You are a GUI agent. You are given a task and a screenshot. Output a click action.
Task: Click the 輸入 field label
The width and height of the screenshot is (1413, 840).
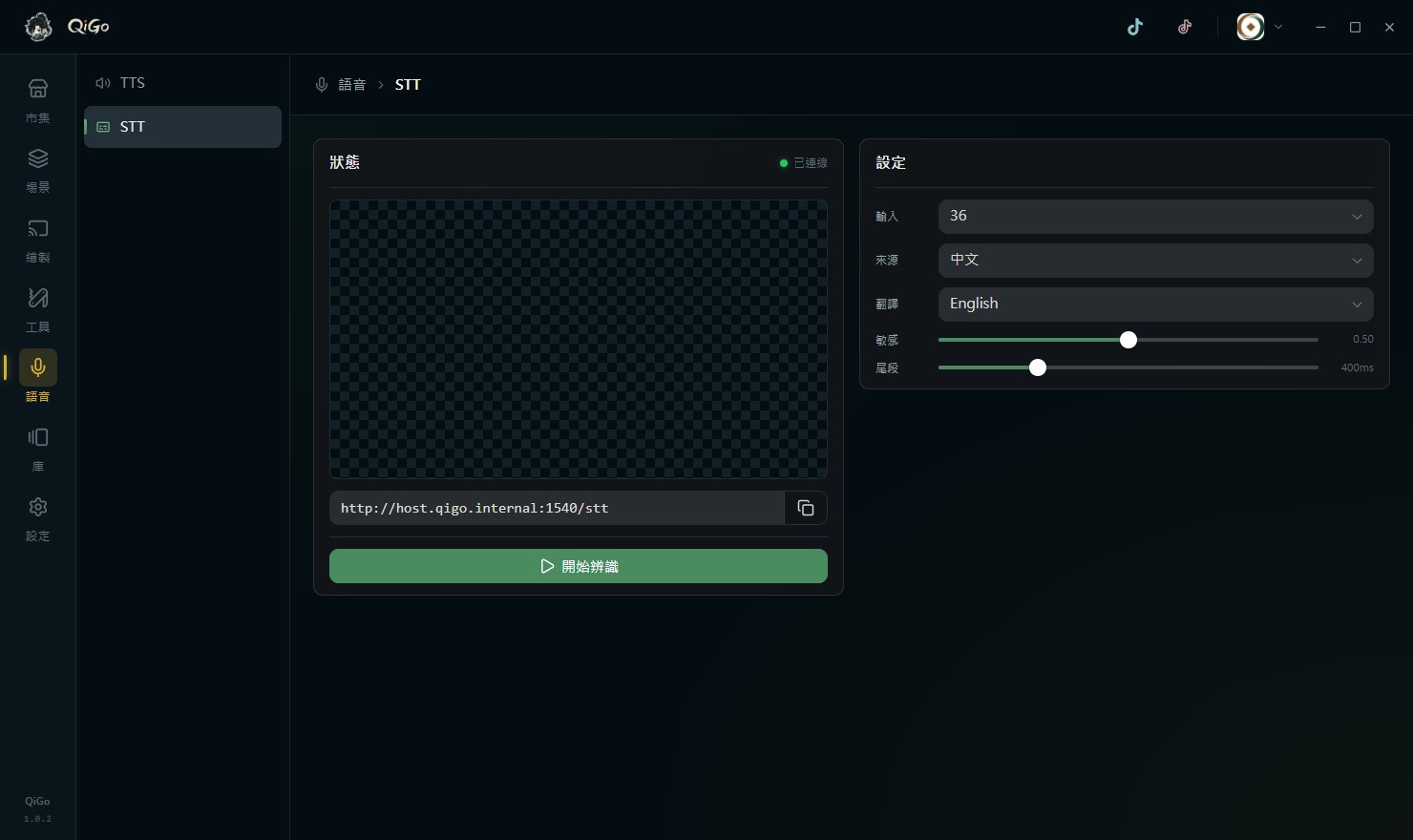click(887, 217)
